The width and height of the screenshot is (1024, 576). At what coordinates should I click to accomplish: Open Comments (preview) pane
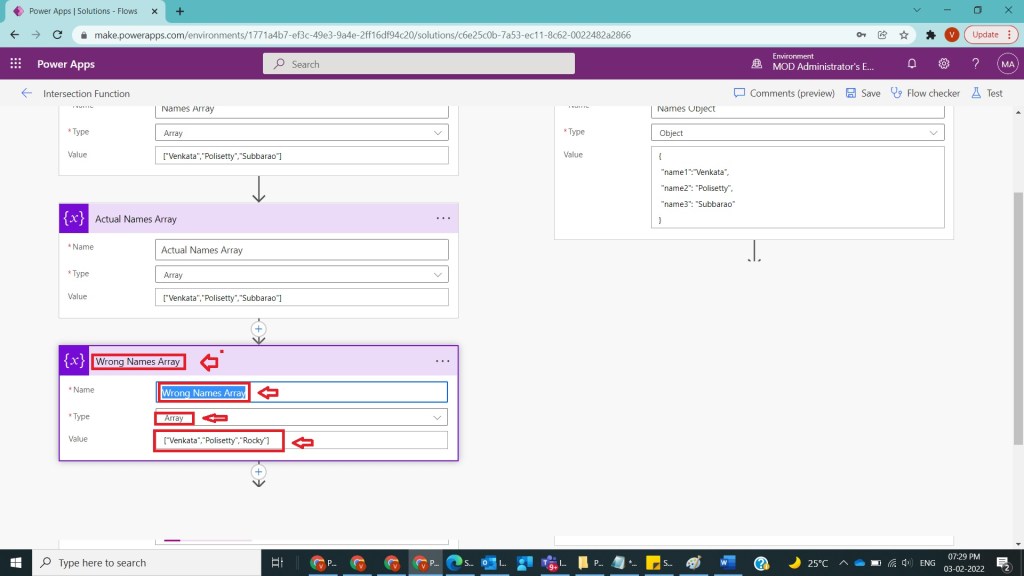[x=784, y=93]
